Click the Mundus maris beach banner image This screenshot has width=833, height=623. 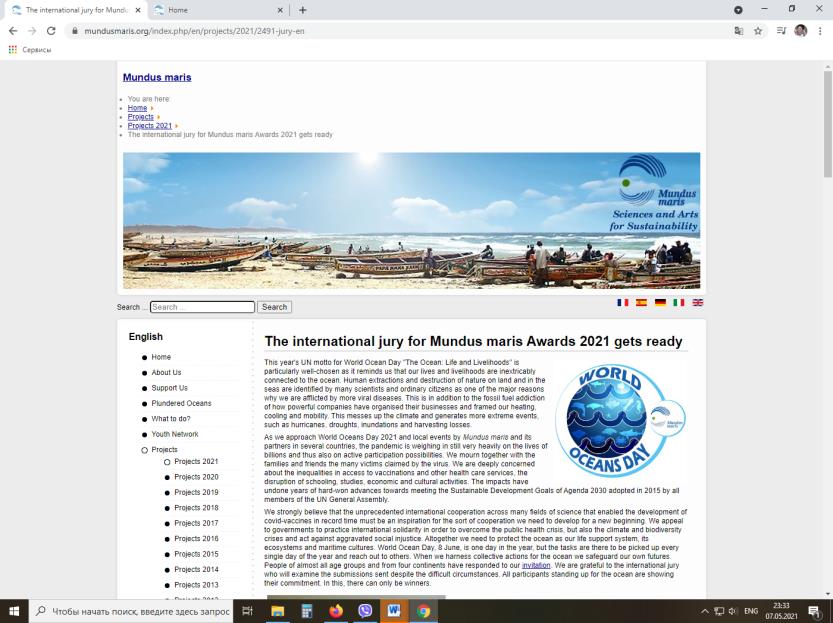[412, 220]
